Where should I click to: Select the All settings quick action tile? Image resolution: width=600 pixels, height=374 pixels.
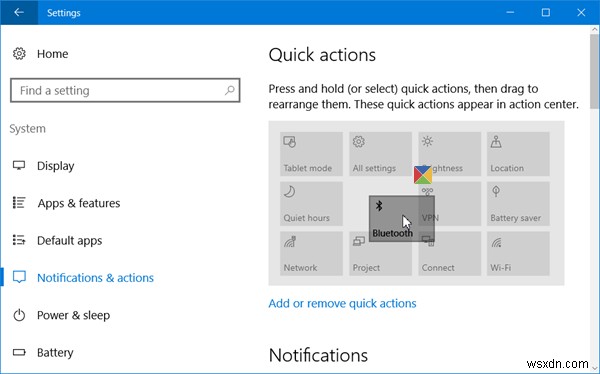click(380, 154)
